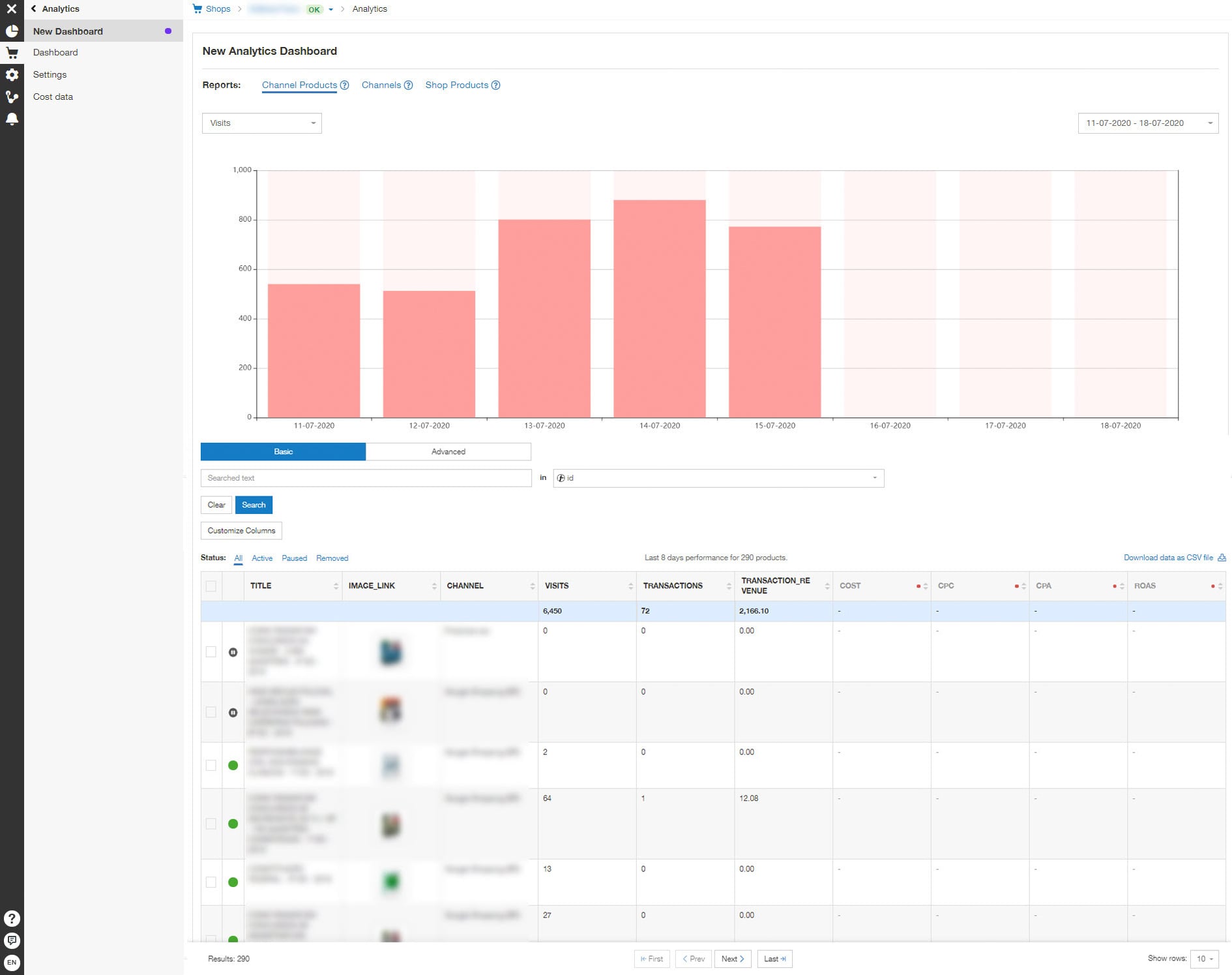Sort by VISITS column arrows
Image resolution: width=1232 pixels, height=975 pixels.
tap(631, 586)
